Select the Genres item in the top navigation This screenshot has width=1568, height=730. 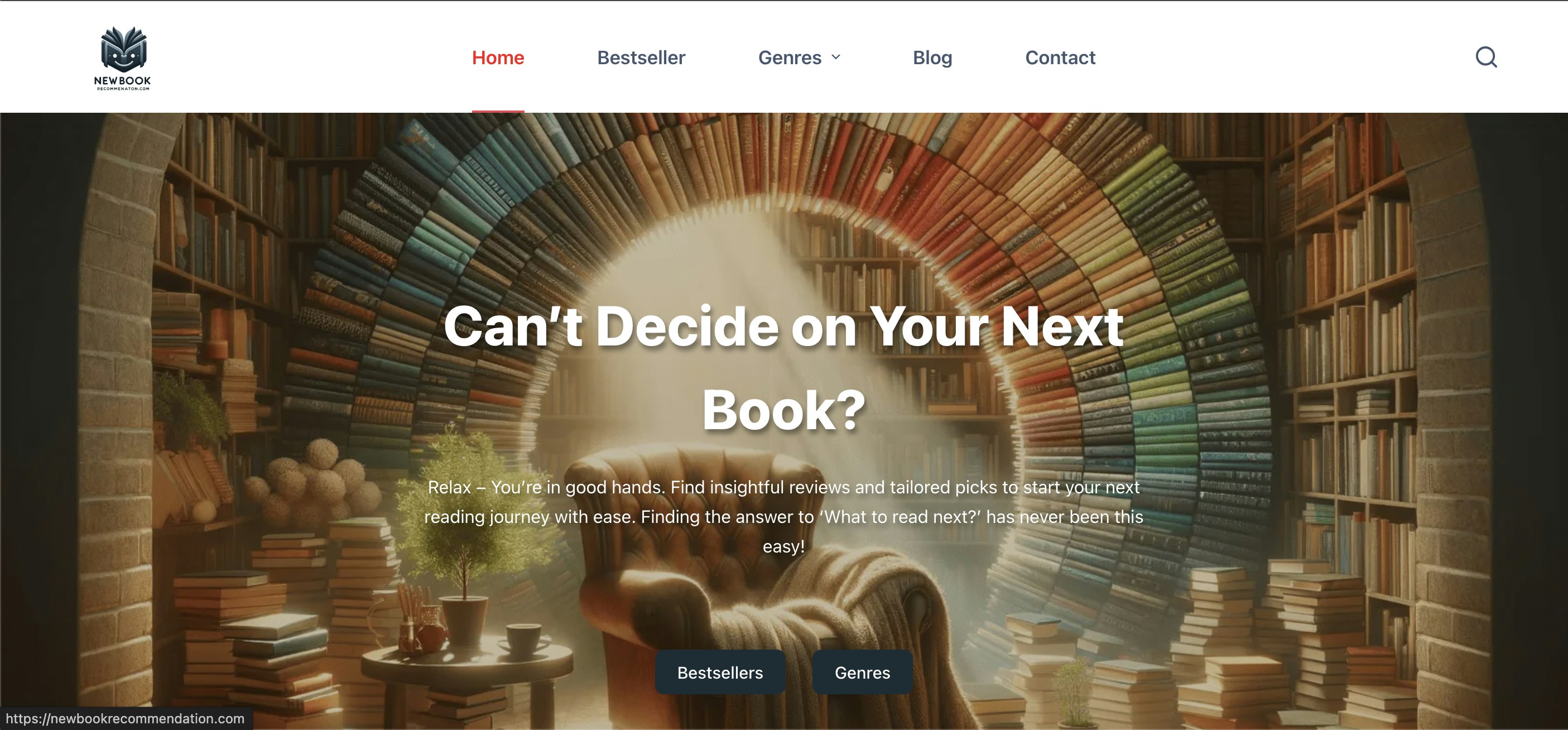click(790, 57)
